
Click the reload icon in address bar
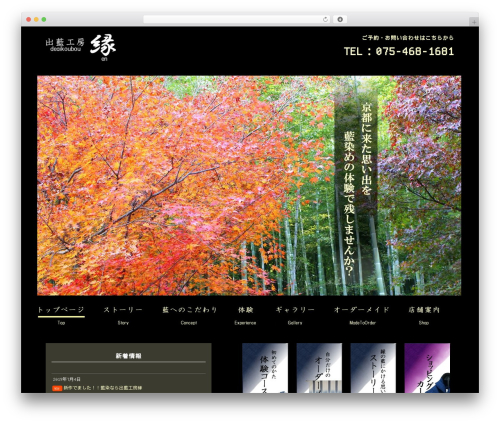coord(325,19)
